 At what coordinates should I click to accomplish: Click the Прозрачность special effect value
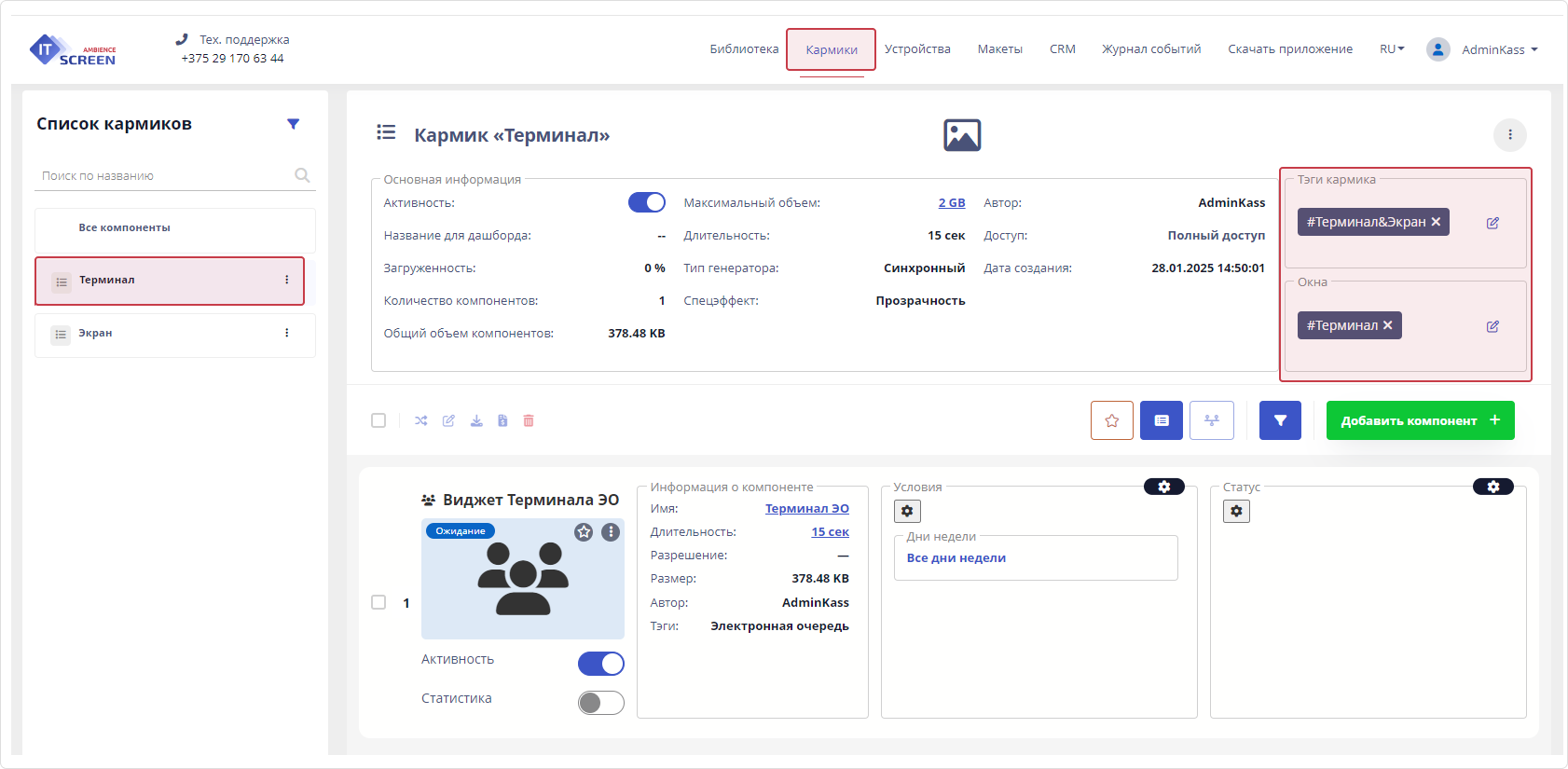click(920, 301)
